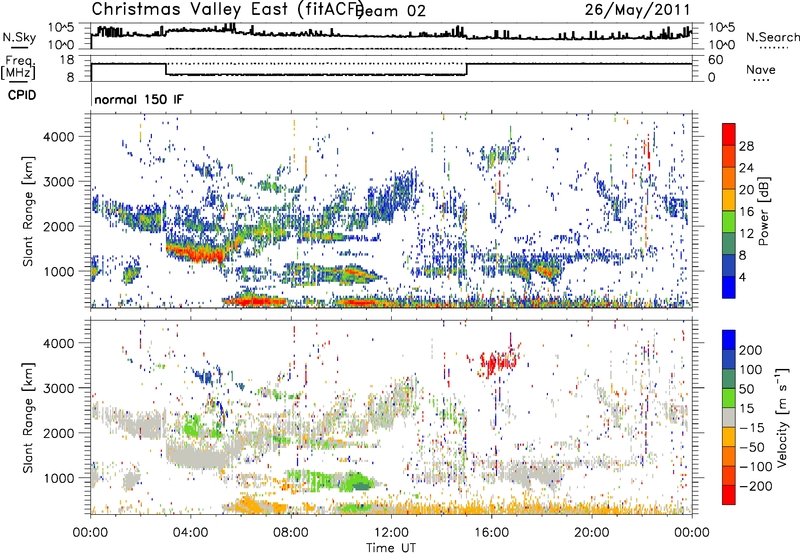Click the 18 MHz frequency axis label
Image resolution: width=800 pixels, height=554 pixels.
[67, 60]
